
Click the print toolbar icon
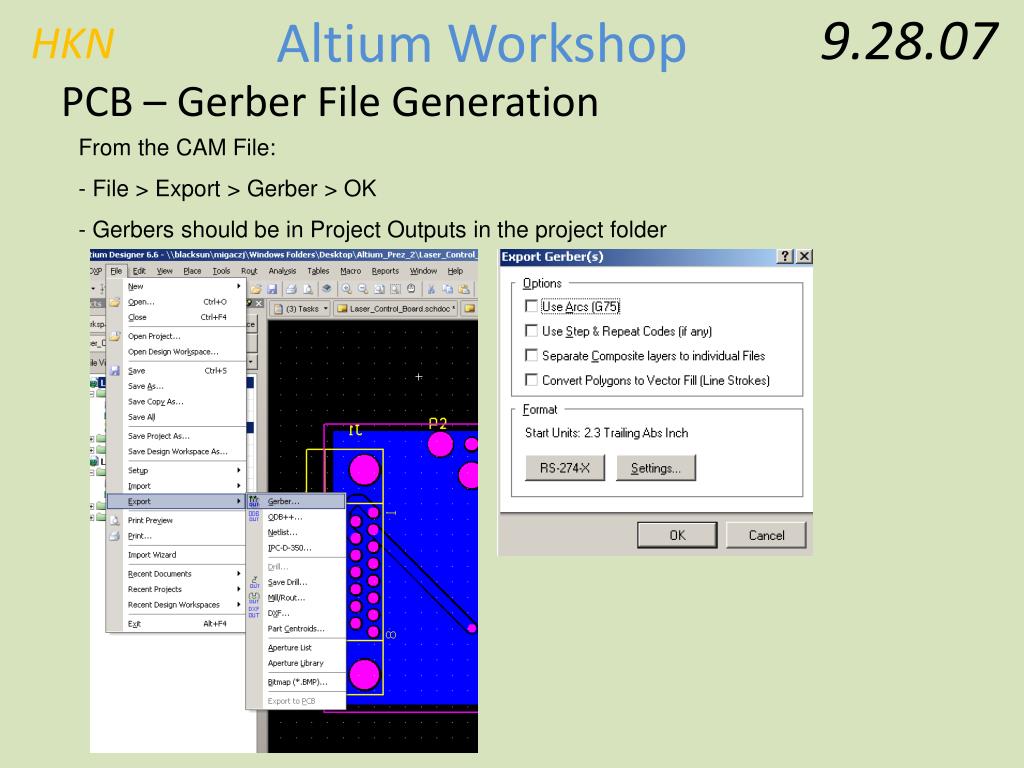291,289
